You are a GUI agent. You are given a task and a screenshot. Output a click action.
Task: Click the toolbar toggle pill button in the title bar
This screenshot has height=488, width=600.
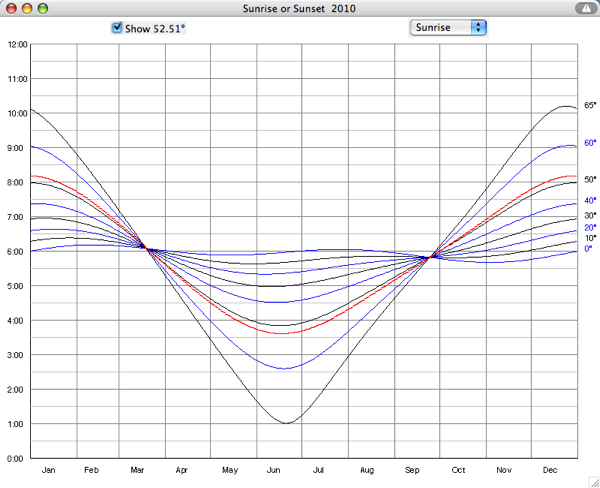pyautogui.click(x=586, y=8)
